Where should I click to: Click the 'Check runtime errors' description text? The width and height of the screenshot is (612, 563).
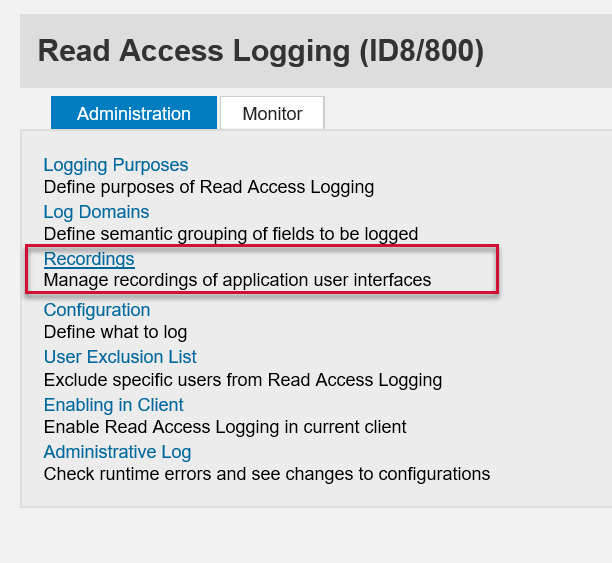(266, 474)
